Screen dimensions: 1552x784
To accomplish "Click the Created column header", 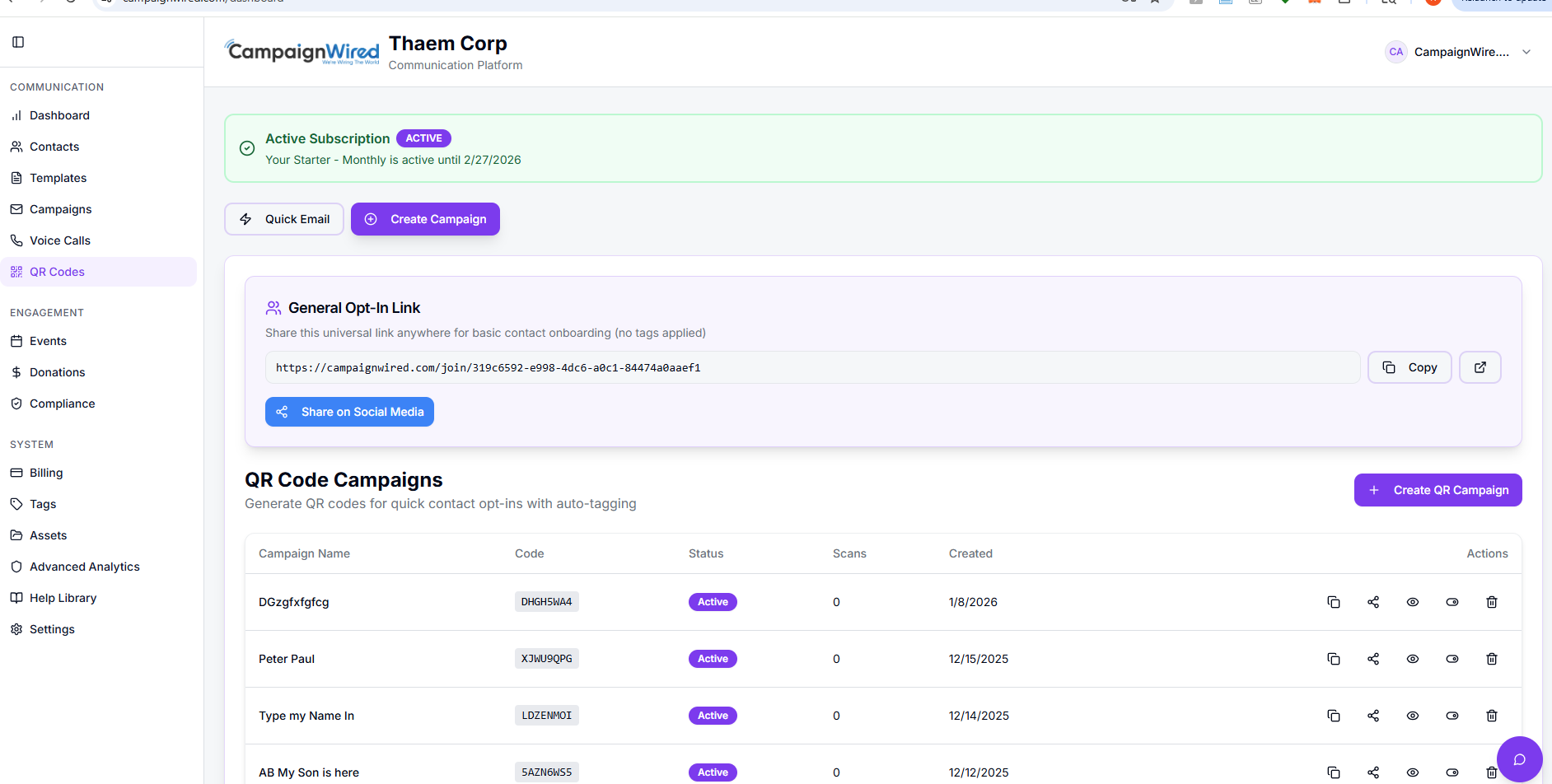I will pyautogui.click(x=970, y=553).
